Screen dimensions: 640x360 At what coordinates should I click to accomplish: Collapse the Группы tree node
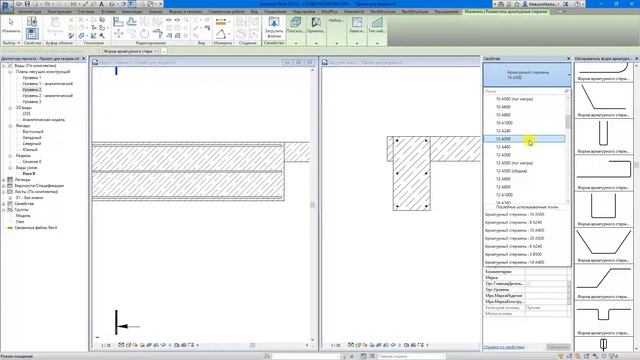point(4,209)
